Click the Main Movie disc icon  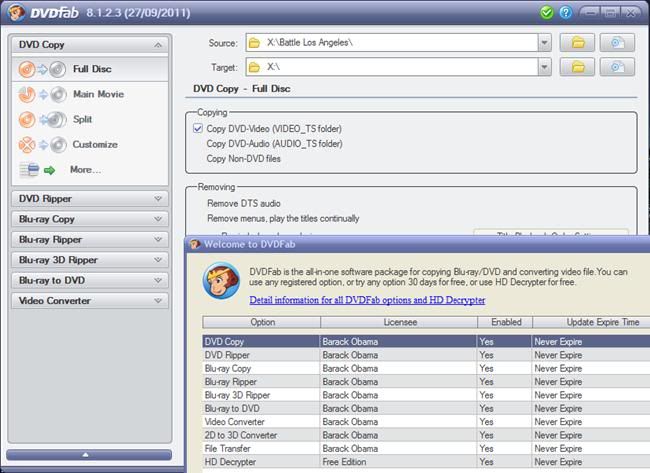(x=42, y=95)
